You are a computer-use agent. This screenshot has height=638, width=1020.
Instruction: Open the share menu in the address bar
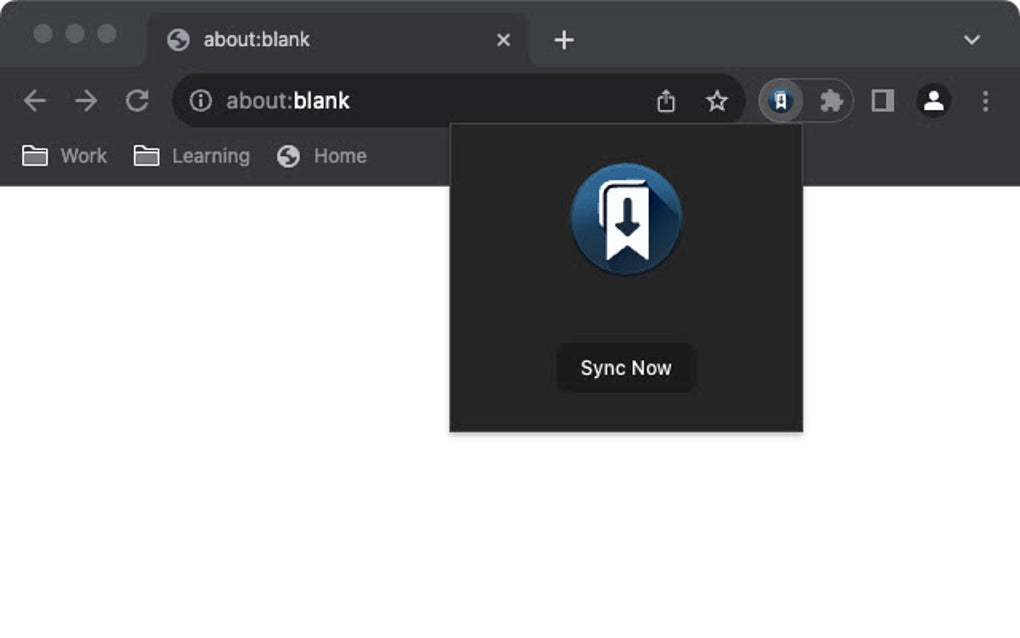666,100
